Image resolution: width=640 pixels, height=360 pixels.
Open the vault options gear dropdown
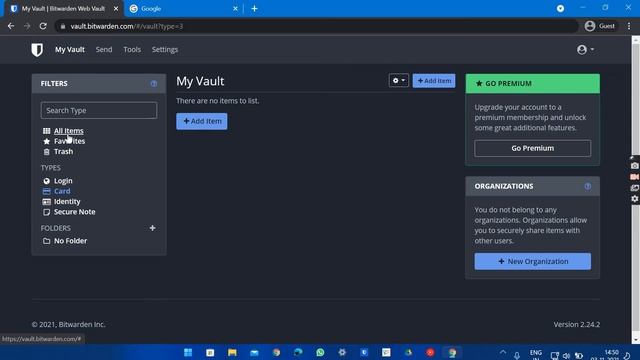(398, 81)
